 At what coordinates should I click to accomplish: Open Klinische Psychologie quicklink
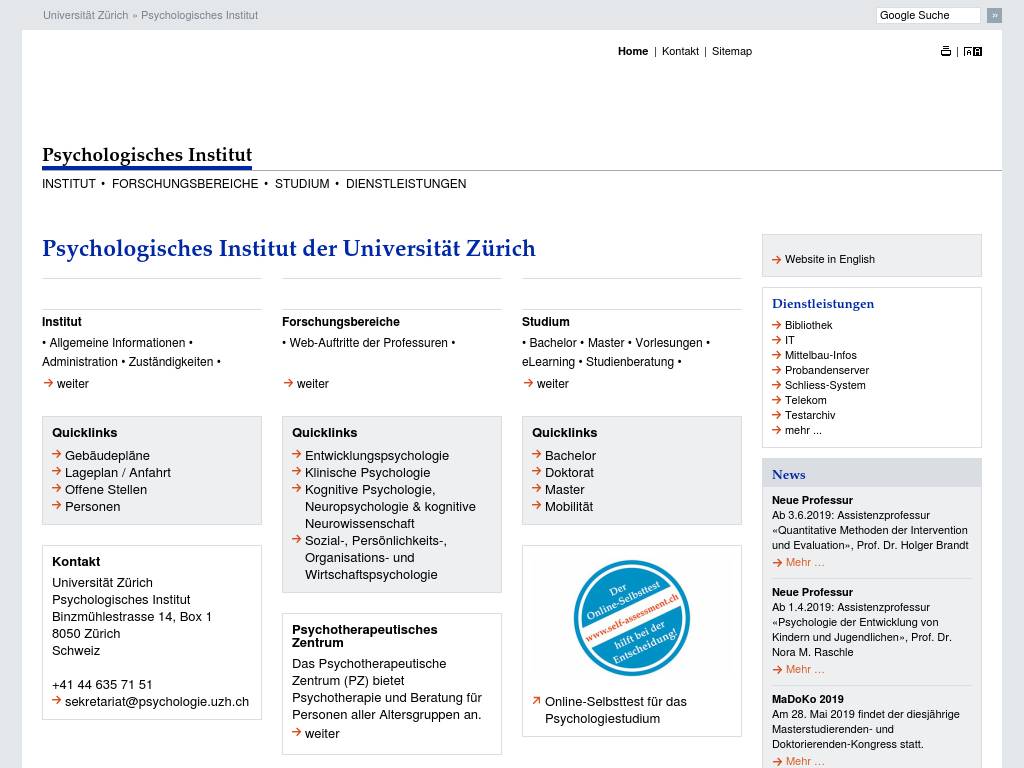point(367,472)
